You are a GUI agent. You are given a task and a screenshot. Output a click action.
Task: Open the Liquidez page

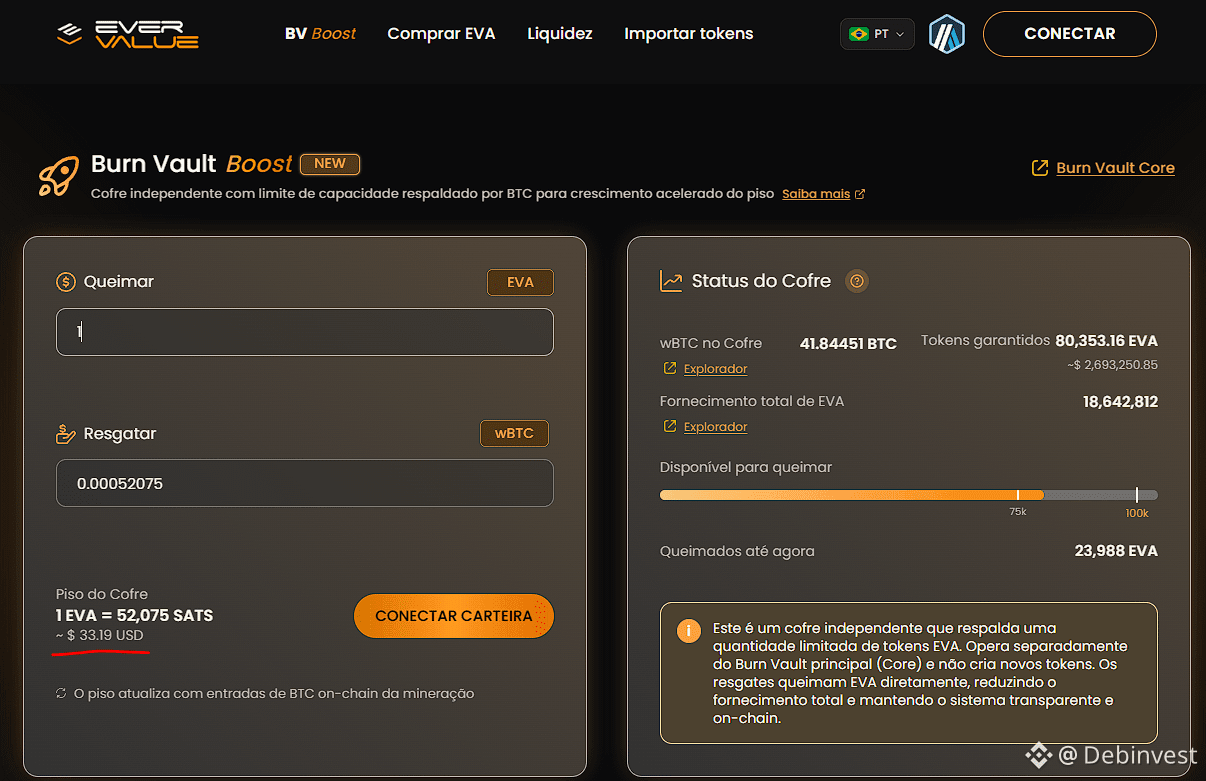560,34
